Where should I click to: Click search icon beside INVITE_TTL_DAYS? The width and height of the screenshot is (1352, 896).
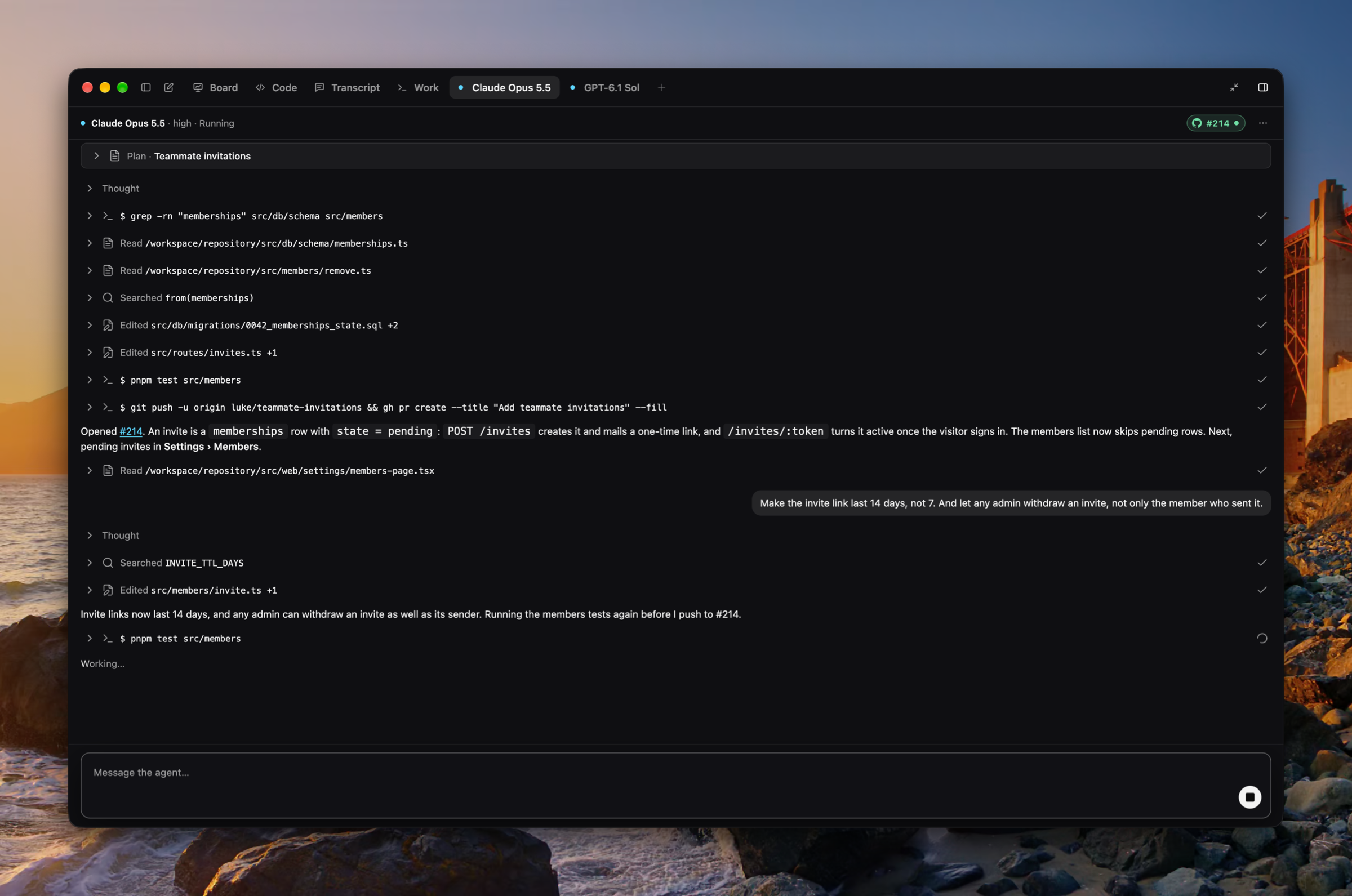[x=108, y=563]
